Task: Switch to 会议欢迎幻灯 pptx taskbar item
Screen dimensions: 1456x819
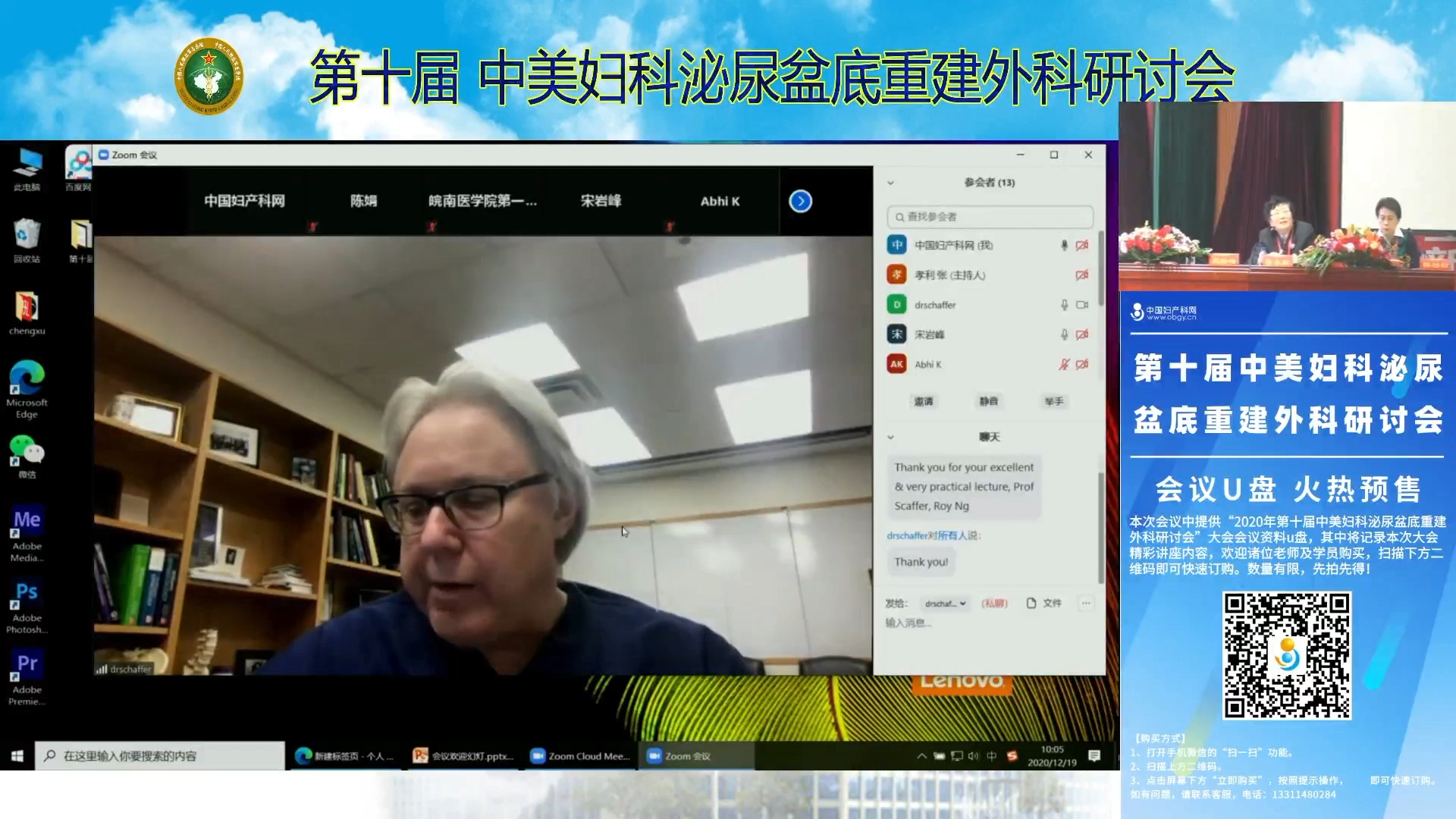Action: pos(463,756)
